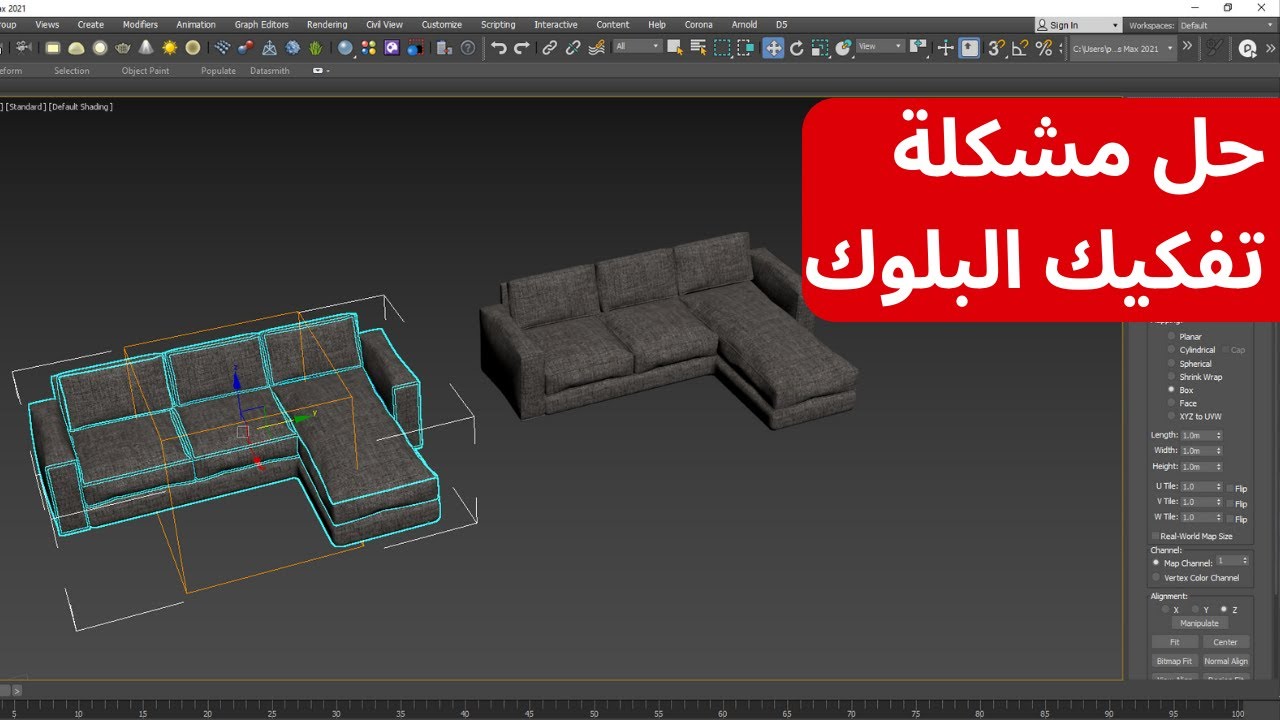
Task: Open the Rendering menu
Action: tap(327, 25)
